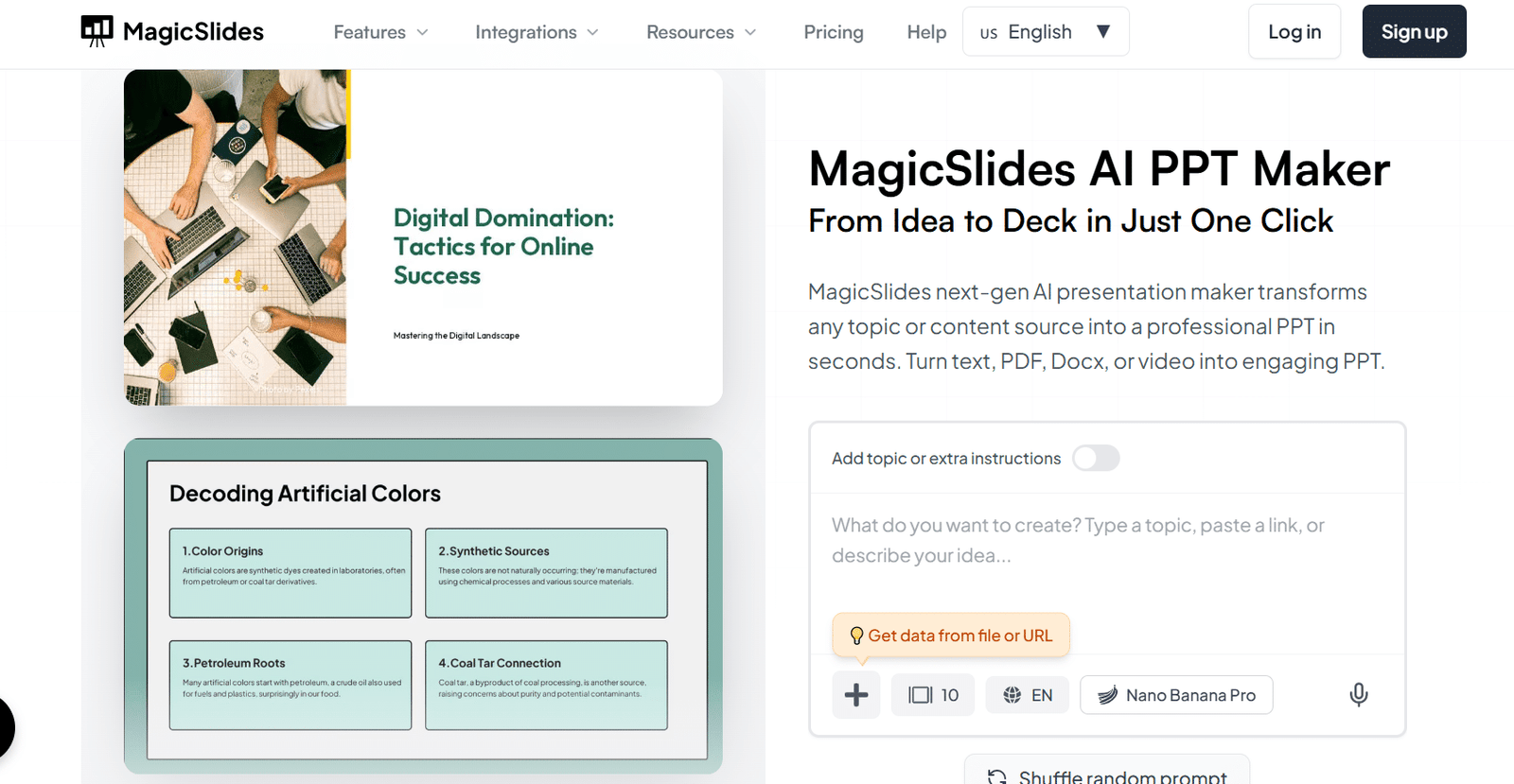Click the plus attachment icon
The image size is (1514, 784).
[856, 695]
